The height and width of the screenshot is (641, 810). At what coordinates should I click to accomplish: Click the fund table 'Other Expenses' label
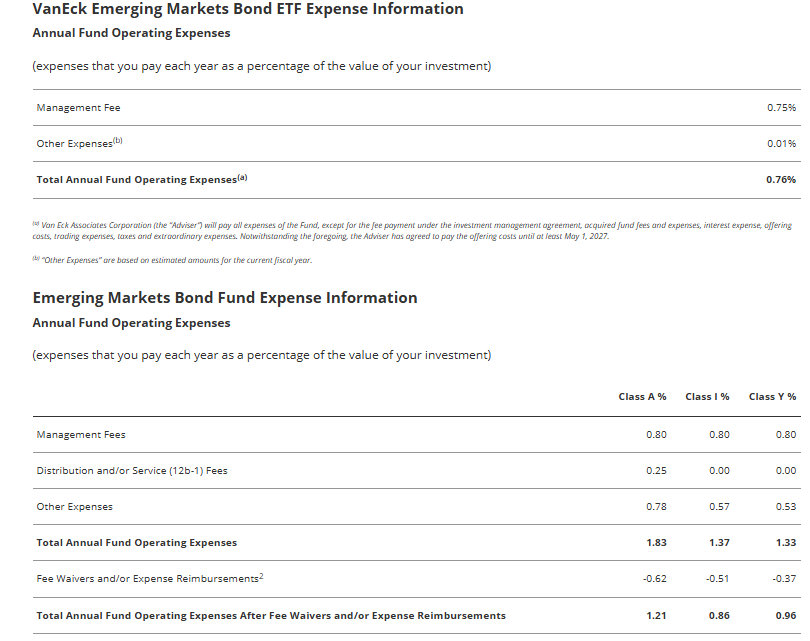(x=74, y=507)
